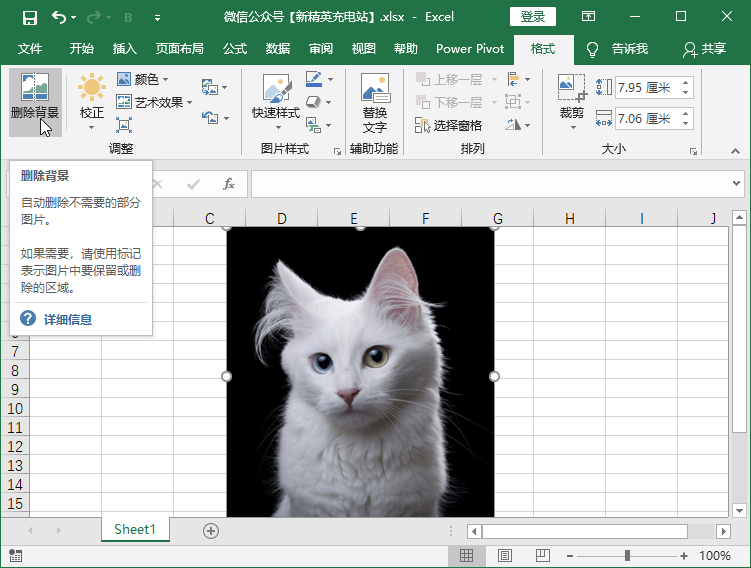Click the 替换文字 alt text button

click(x=375, y=102)
